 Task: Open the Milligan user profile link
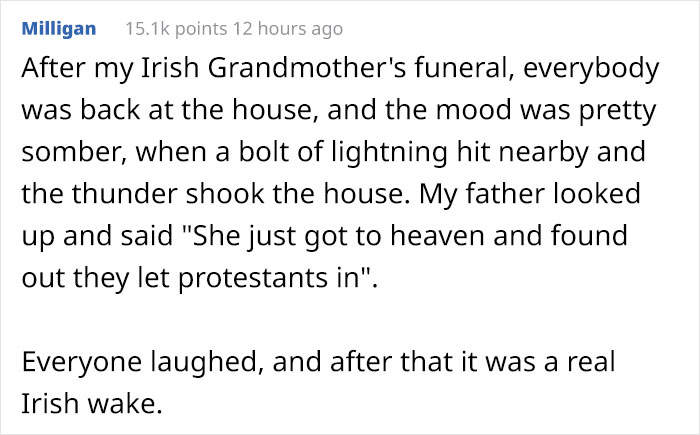(58, 28)
